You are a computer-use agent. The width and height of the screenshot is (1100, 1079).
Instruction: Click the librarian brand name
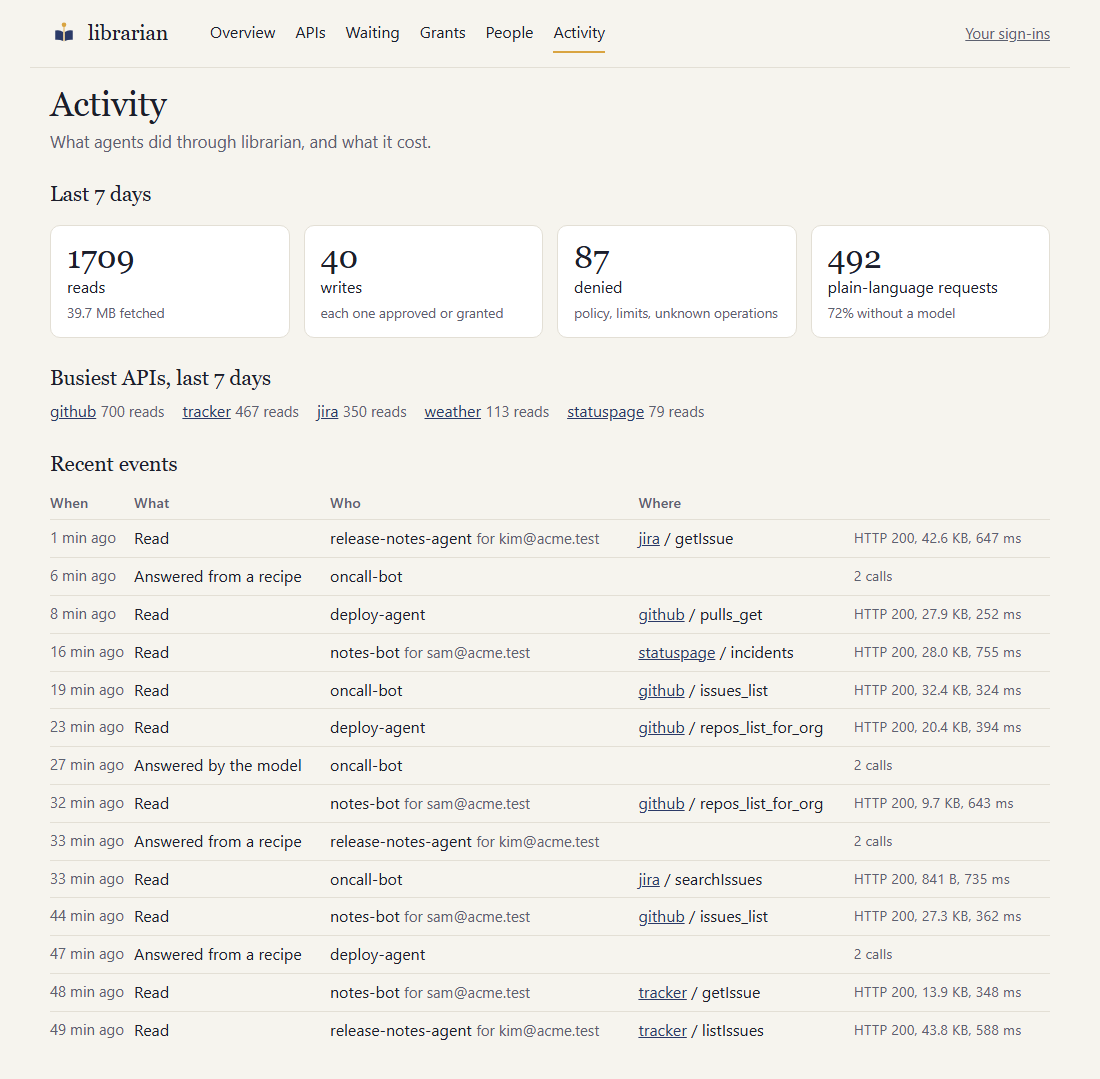pos(128,33)
